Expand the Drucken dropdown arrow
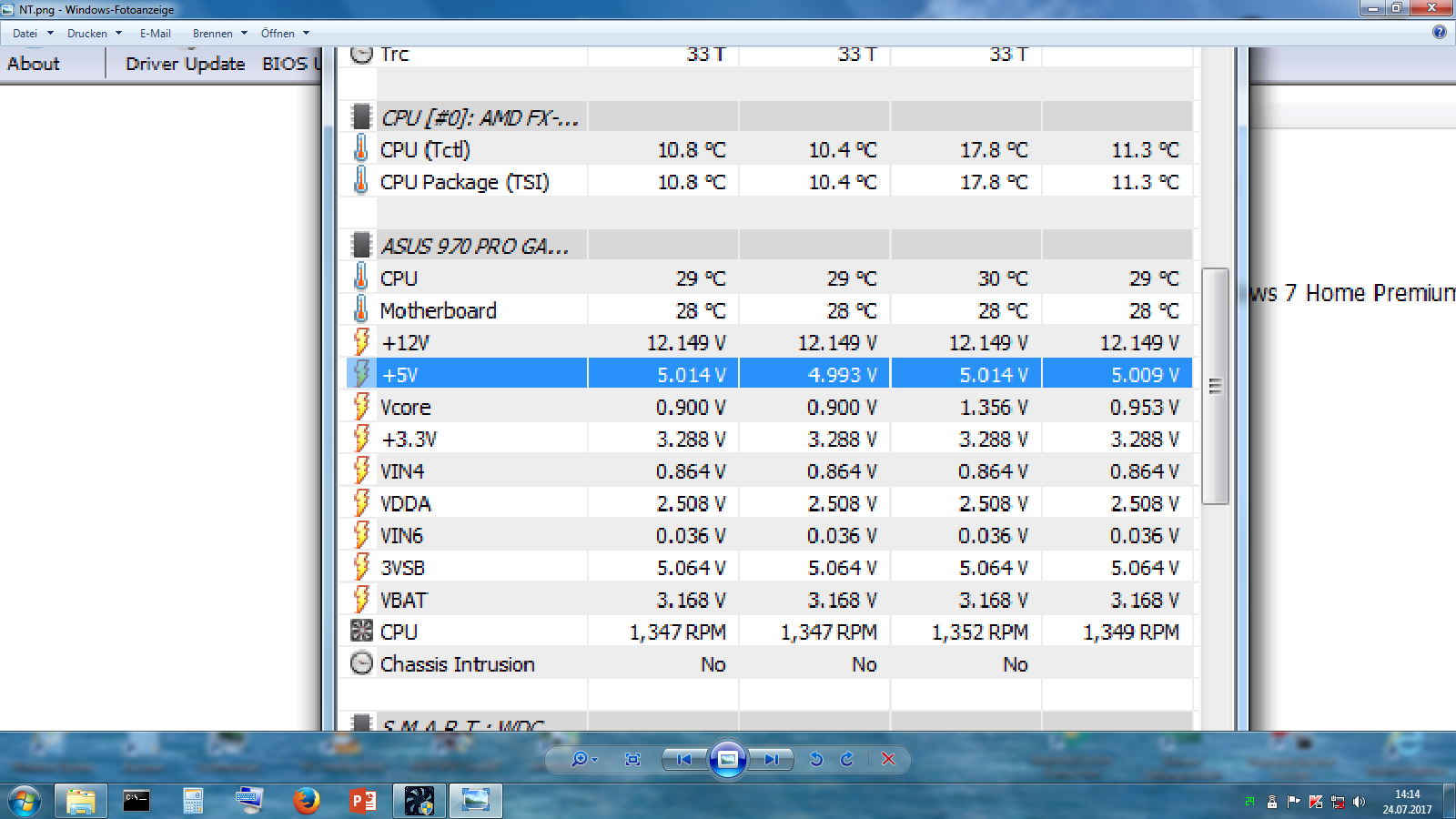This screenshot has width=1456, height=819. tap(118, 34)
